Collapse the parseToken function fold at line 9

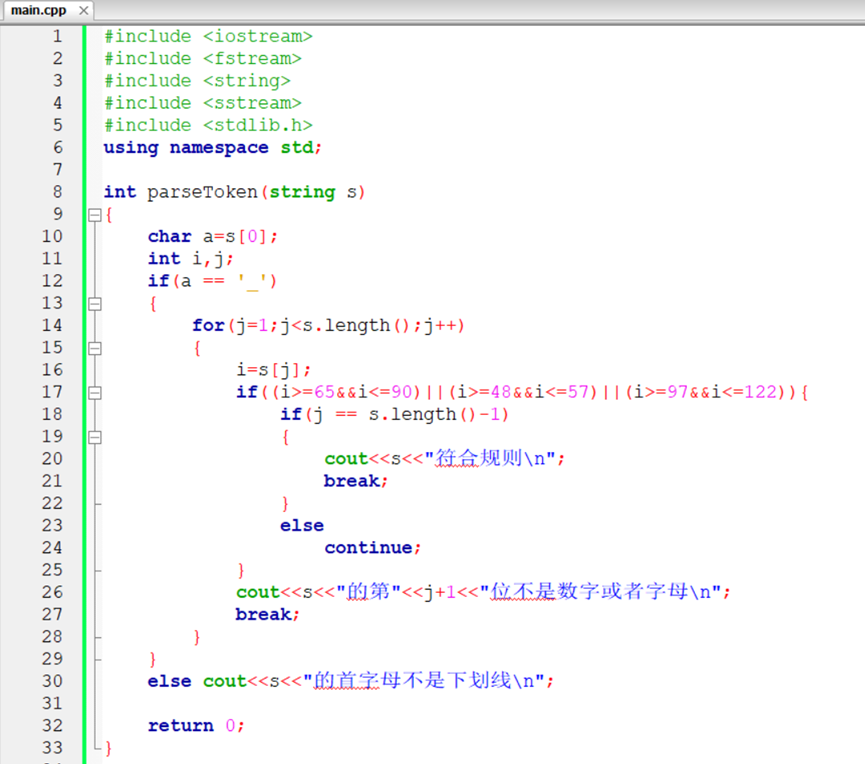point(95,215)
